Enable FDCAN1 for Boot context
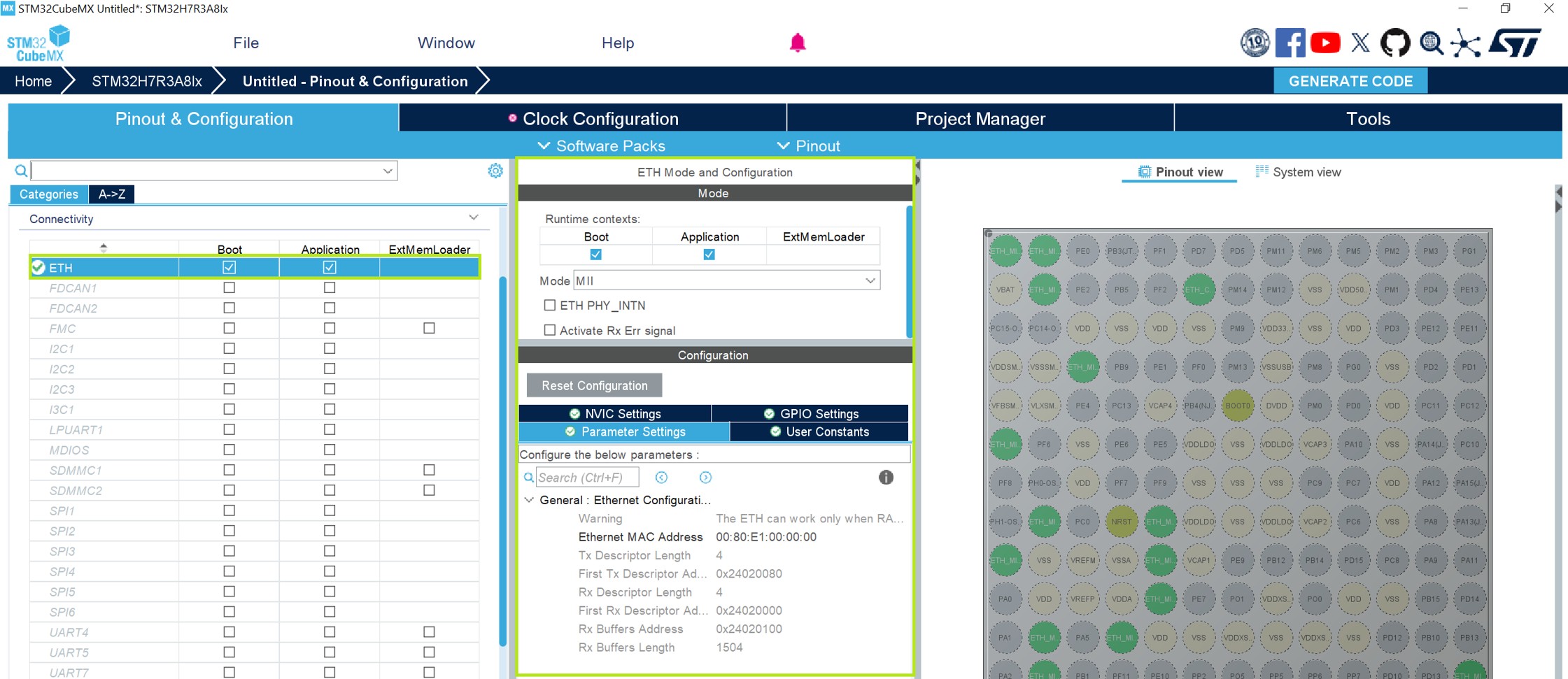Image resolution: width=1568 pixels, height=679 pixels. 229,287
